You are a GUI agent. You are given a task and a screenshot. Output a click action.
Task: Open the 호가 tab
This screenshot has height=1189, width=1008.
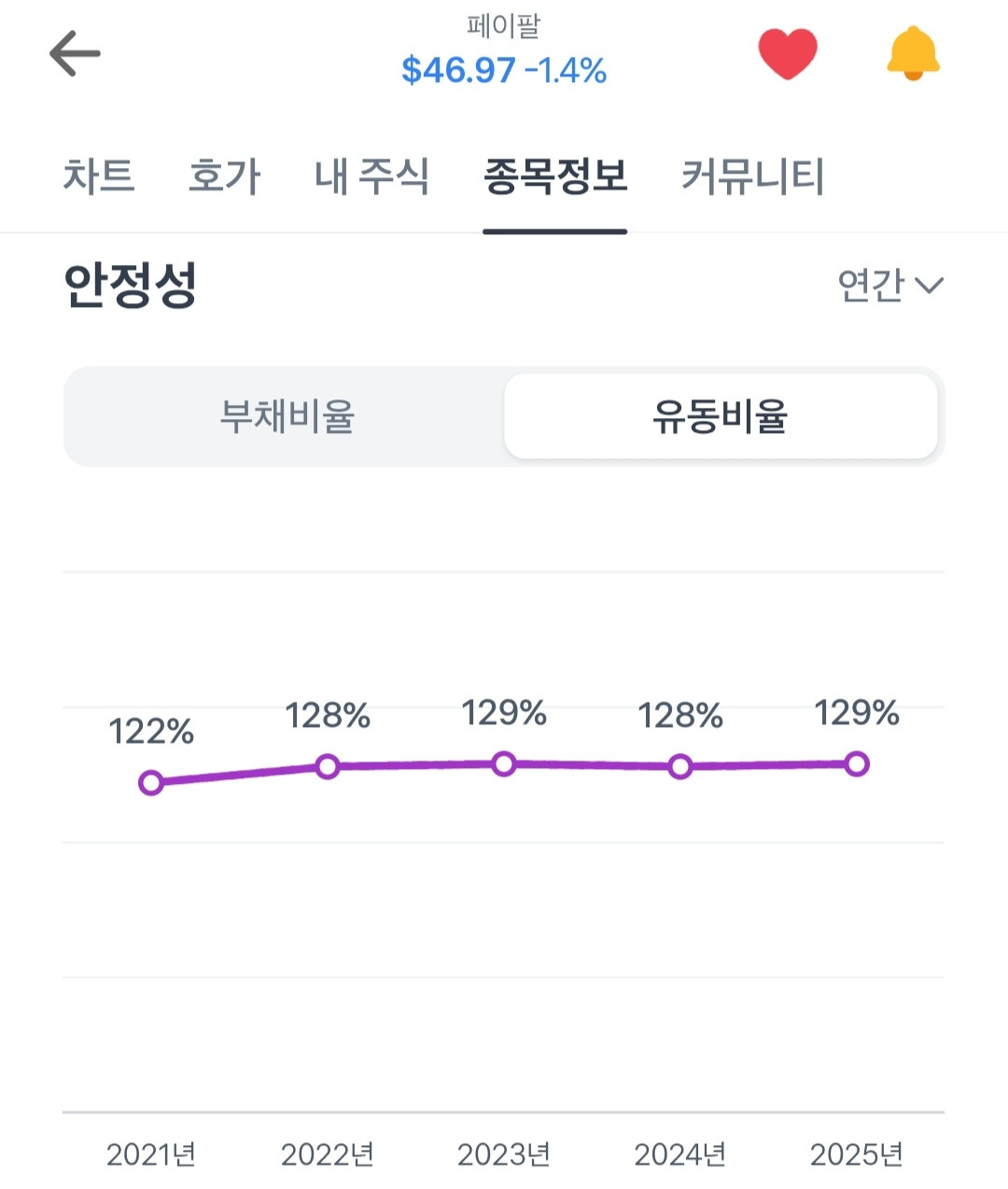[224, 176]
